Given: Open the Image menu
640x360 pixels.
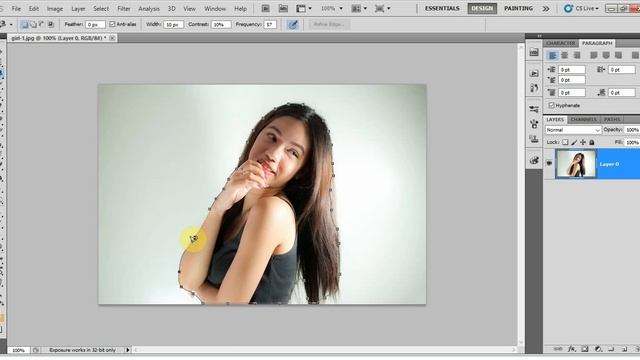Looking at the screenshot, I should 55,9.
